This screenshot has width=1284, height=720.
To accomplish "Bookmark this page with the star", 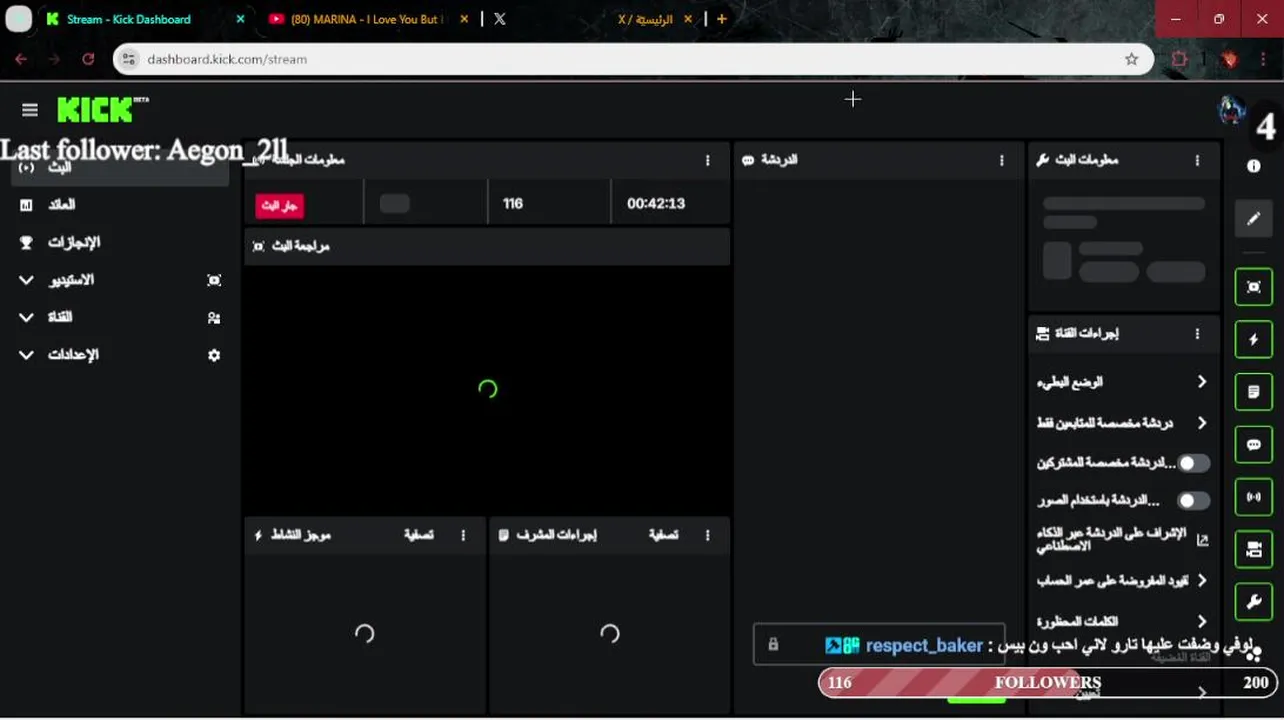I will click(x=1131, y=59).
